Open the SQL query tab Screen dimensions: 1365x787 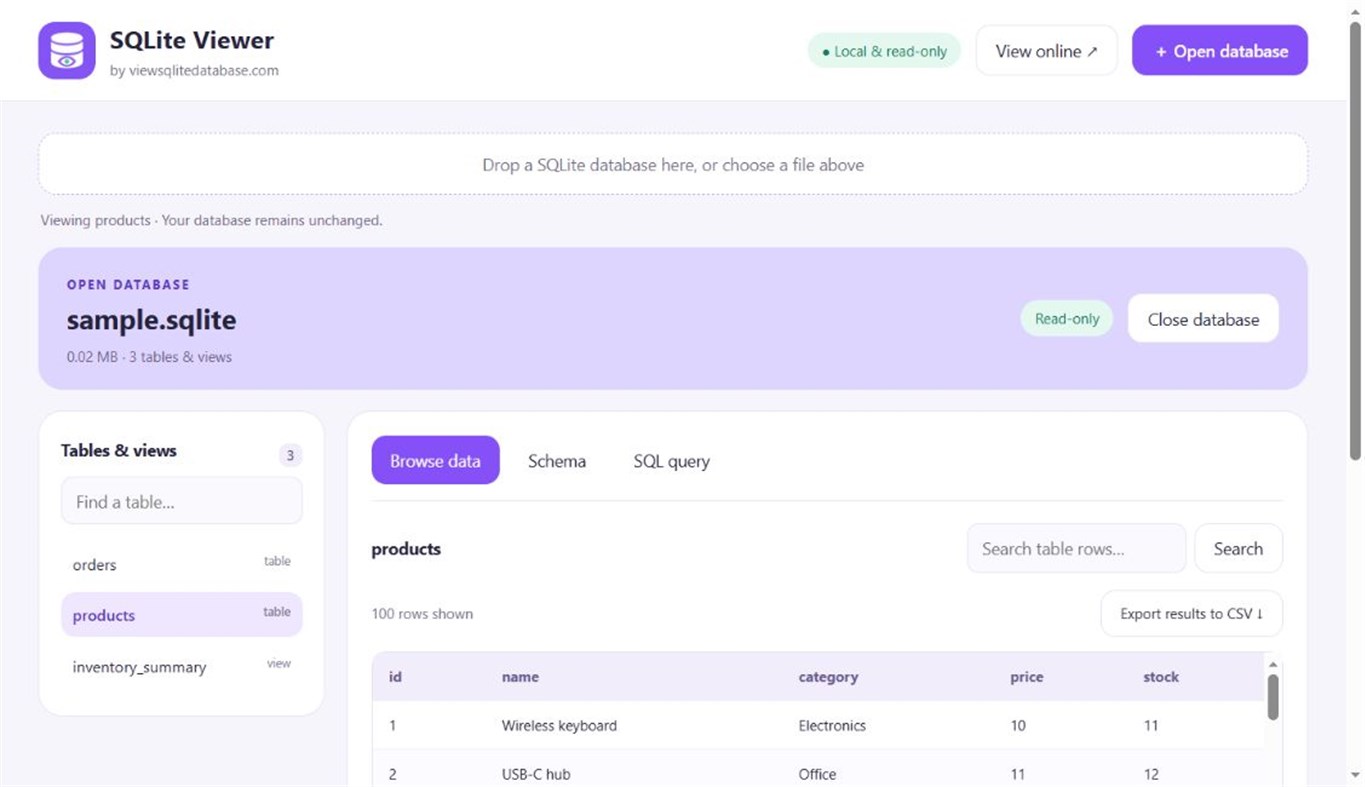click(671, 461)
